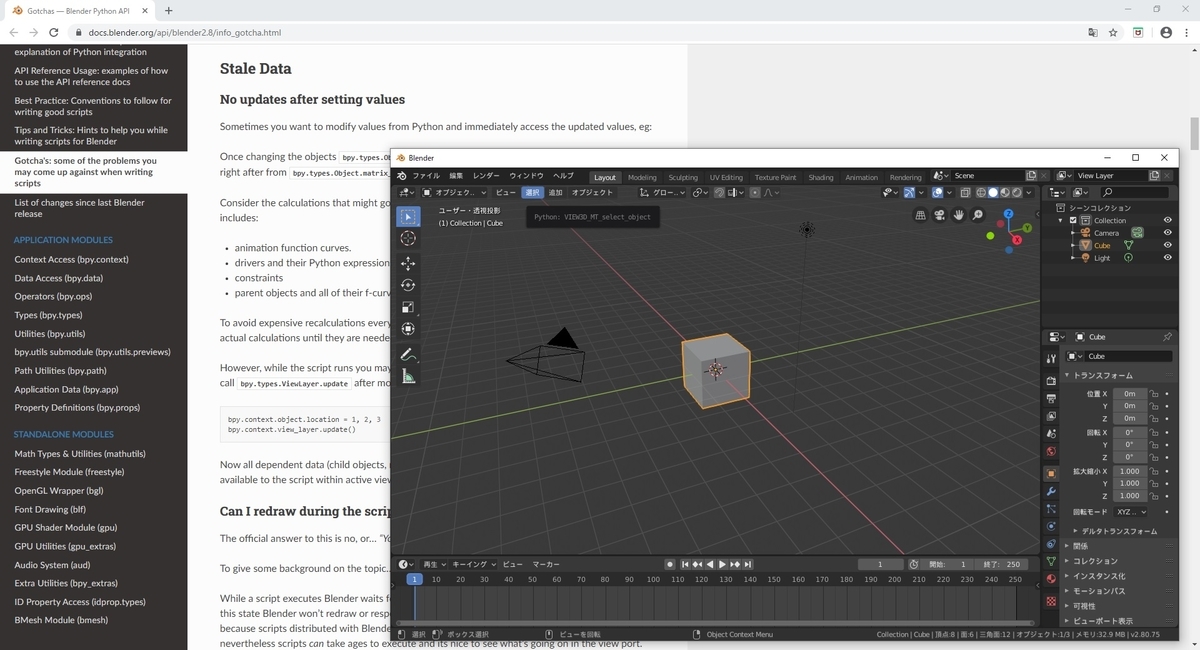The image size is (1200, 650).
Task: Open the transform orientation dropdown
Action: click(x=660, y=192)
